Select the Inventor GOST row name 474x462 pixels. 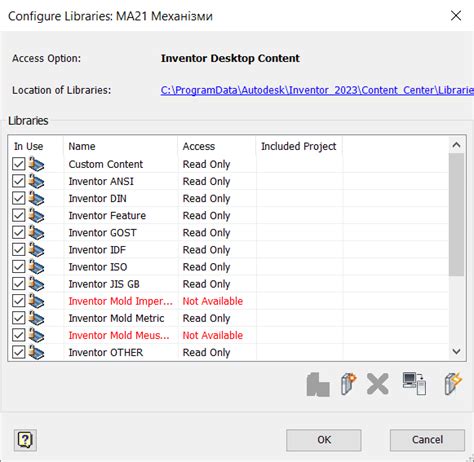102,233
